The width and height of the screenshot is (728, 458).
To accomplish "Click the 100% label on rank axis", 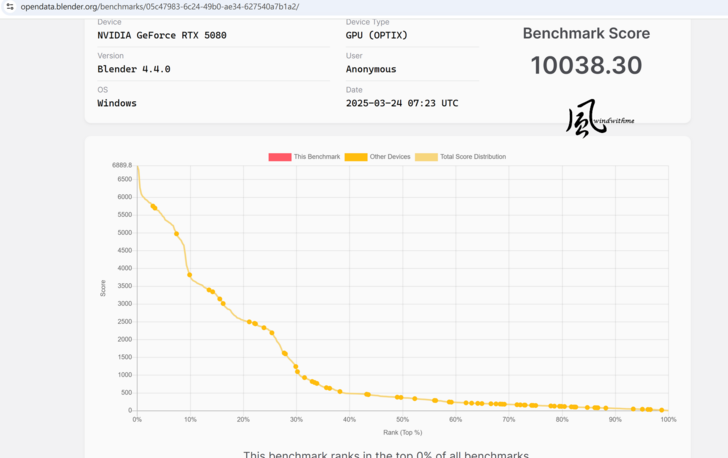I will [668, 419].
